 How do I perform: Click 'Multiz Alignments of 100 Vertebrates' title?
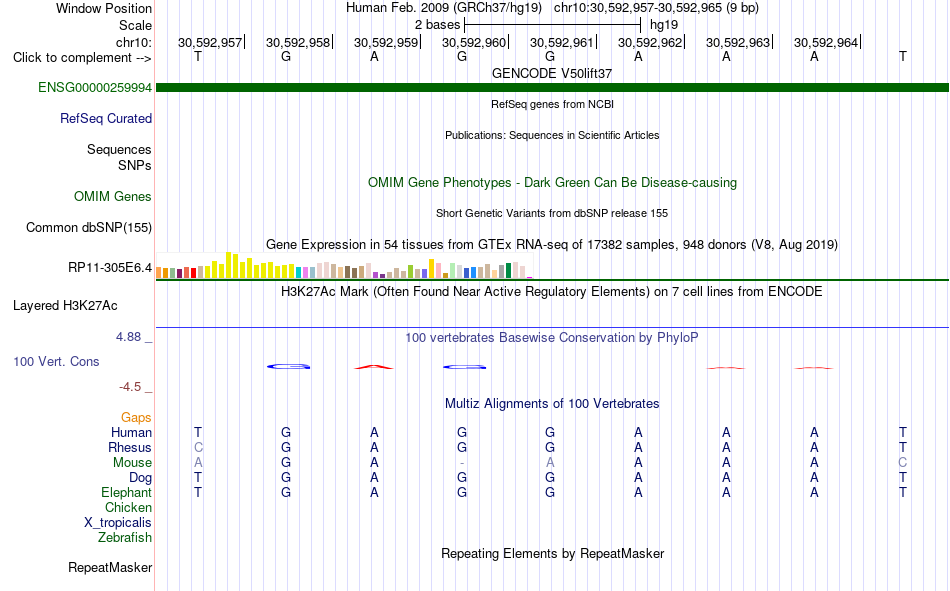click(552, 404)
